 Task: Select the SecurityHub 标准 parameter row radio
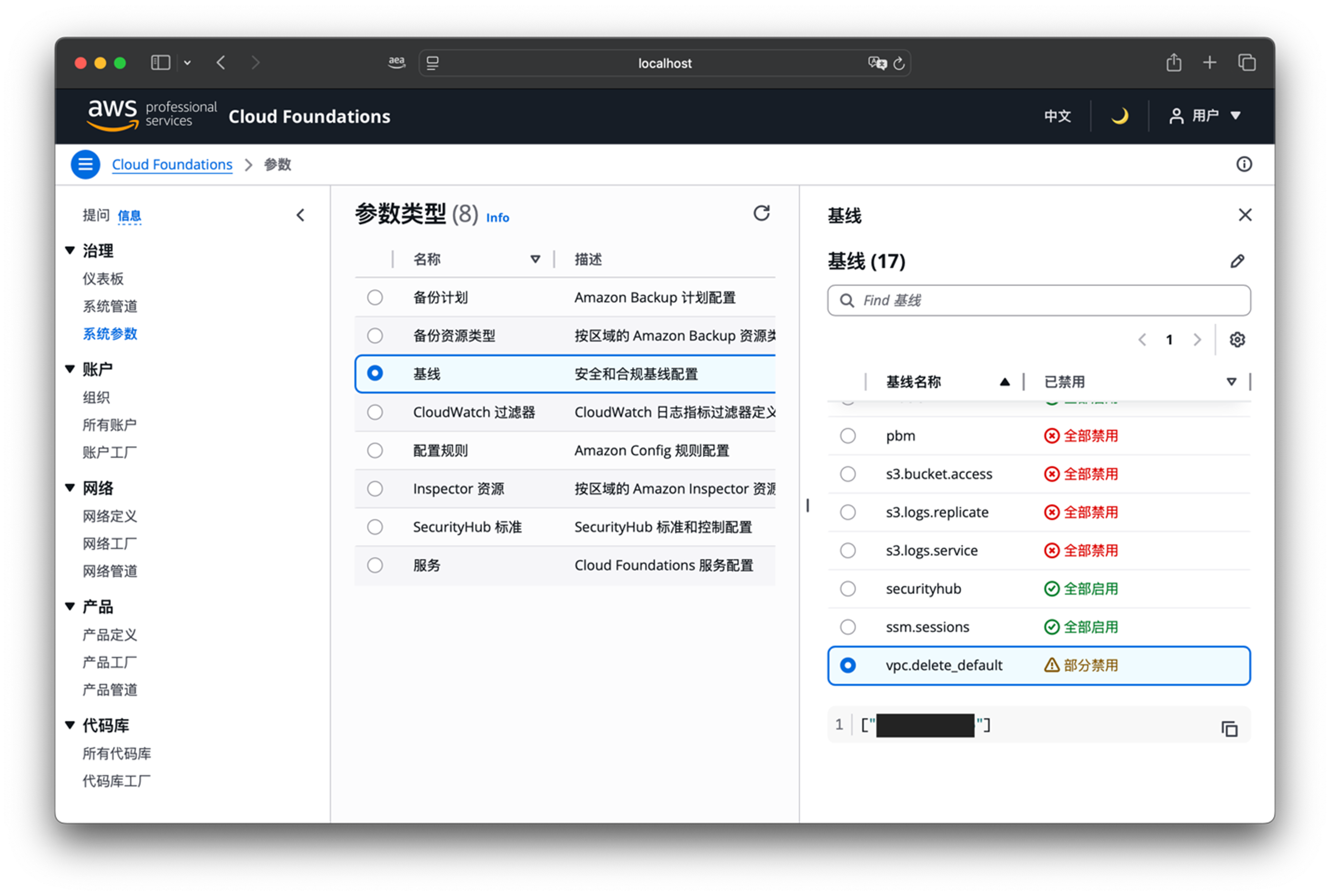(375, 527)
